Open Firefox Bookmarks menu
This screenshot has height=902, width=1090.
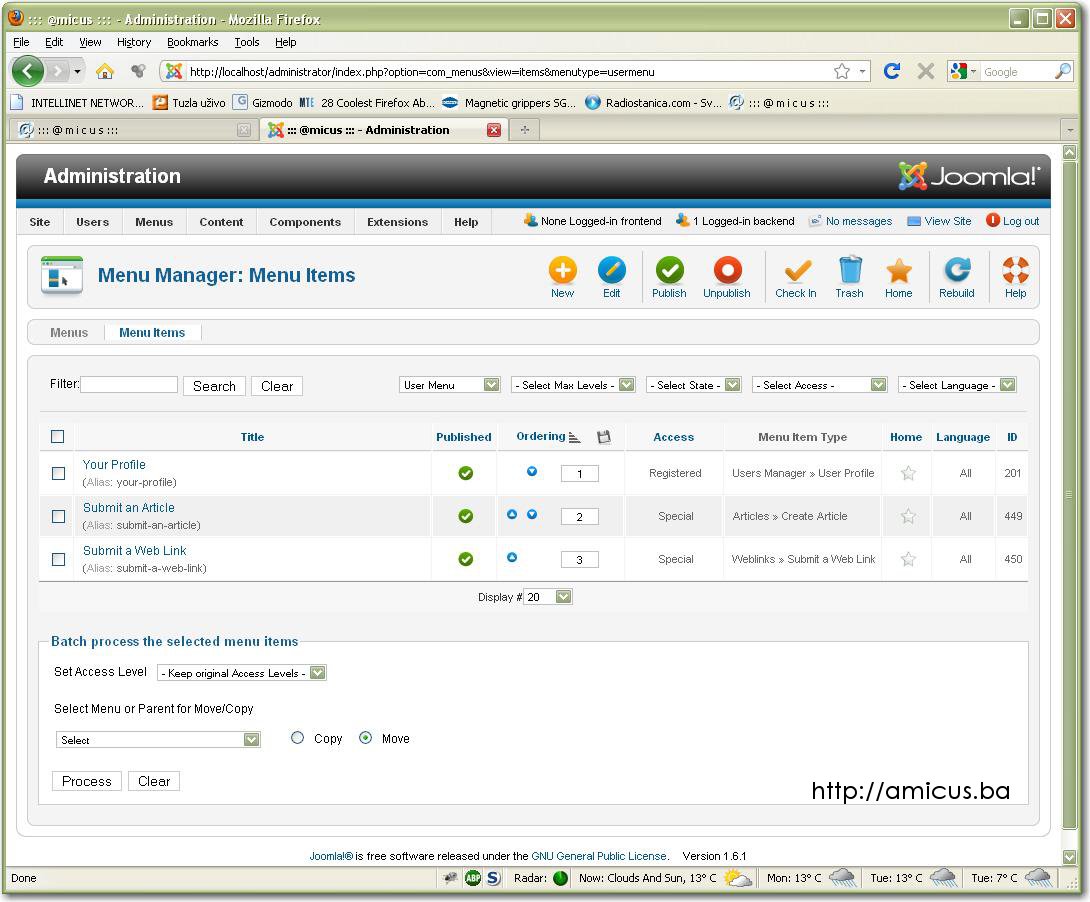coord(193,42)
